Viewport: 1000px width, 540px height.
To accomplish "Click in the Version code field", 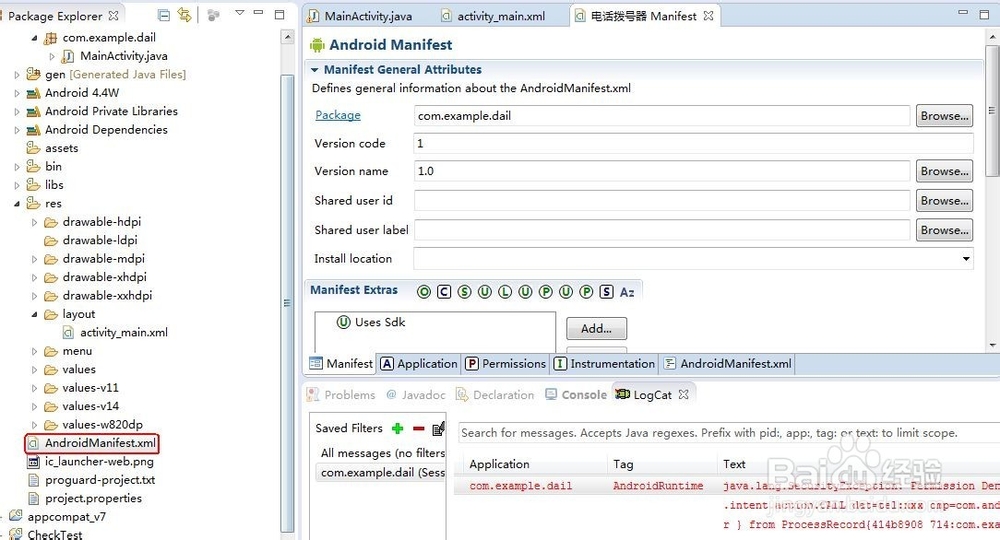I will [x=693, y=143].
